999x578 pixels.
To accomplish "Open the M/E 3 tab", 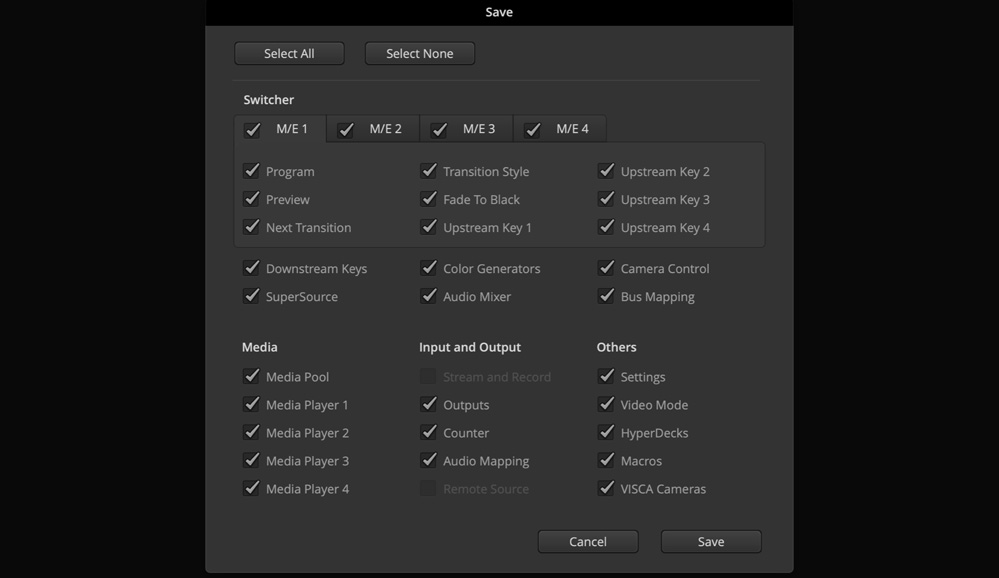I will coord(478,129).
